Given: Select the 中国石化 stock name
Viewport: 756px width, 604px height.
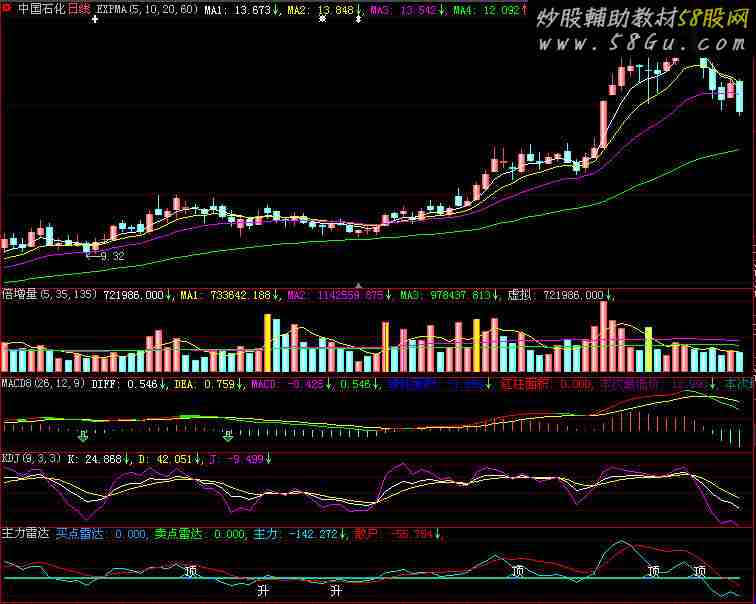Looking at the screenshot, I should [41, 9].
